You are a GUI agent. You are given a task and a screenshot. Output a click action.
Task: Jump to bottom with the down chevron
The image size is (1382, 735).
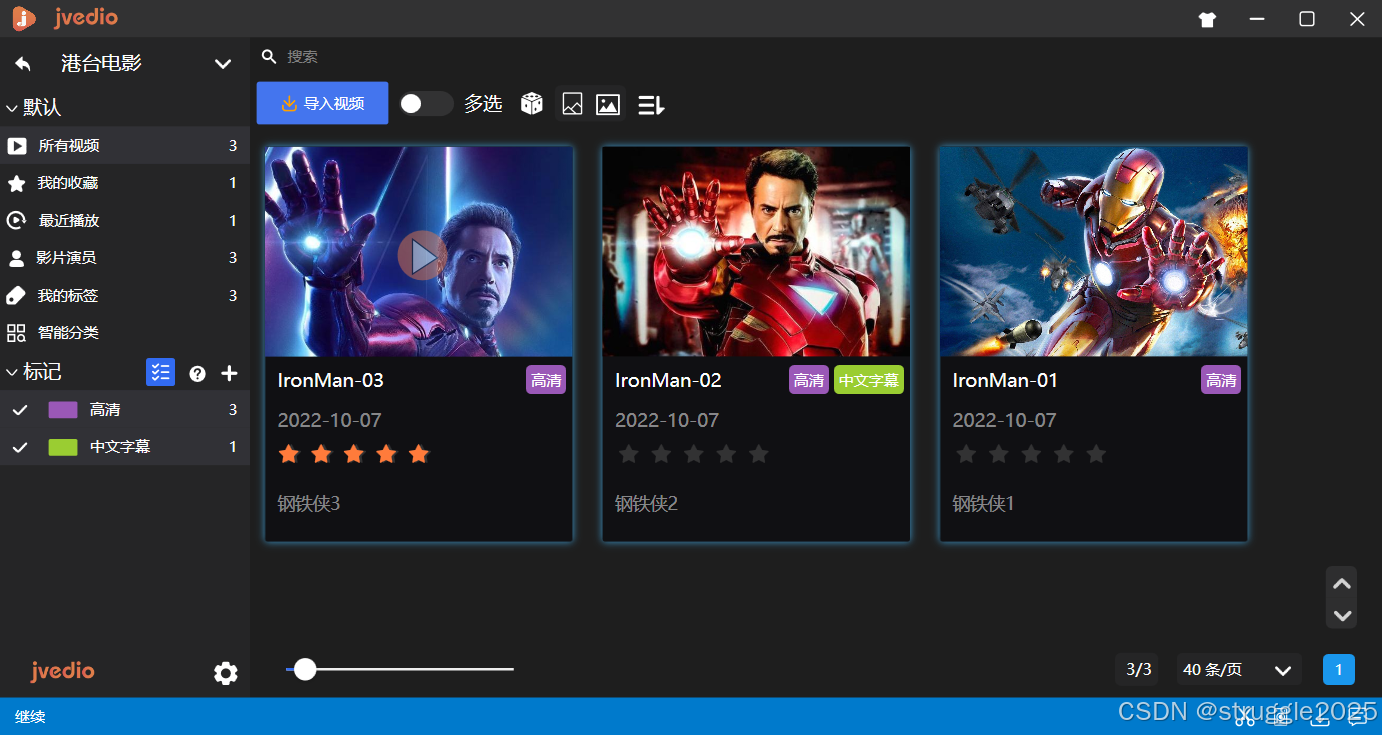click(1342, 616)
